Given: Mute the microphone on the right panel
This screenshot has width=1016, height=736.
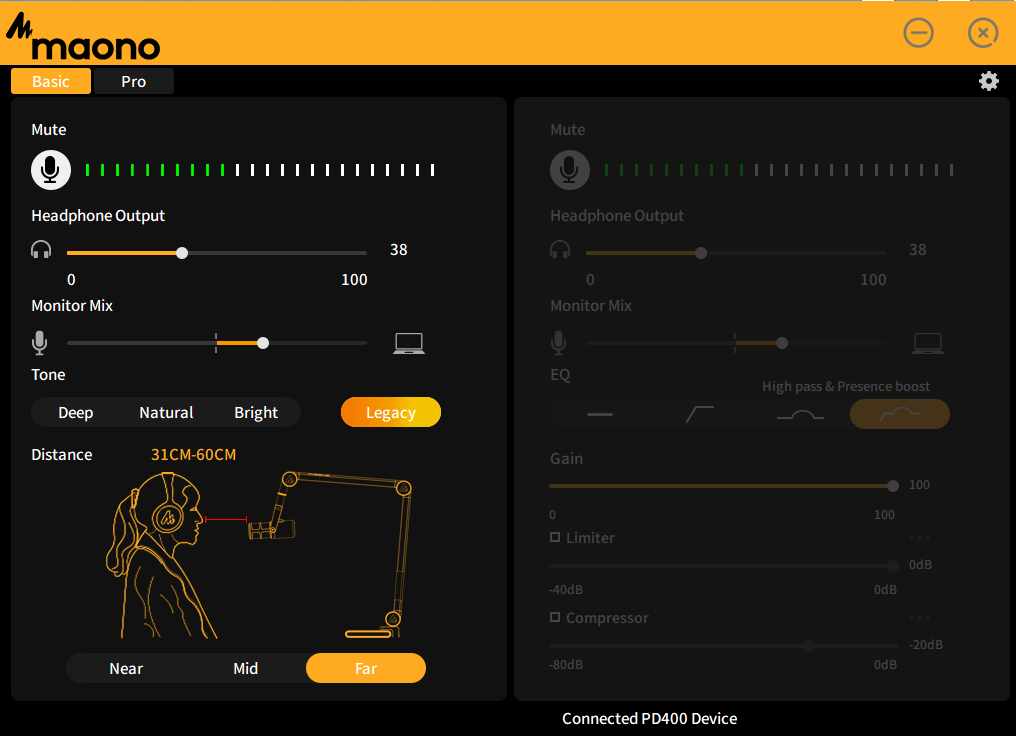Looking at the screenshot, I should (569, 169).
